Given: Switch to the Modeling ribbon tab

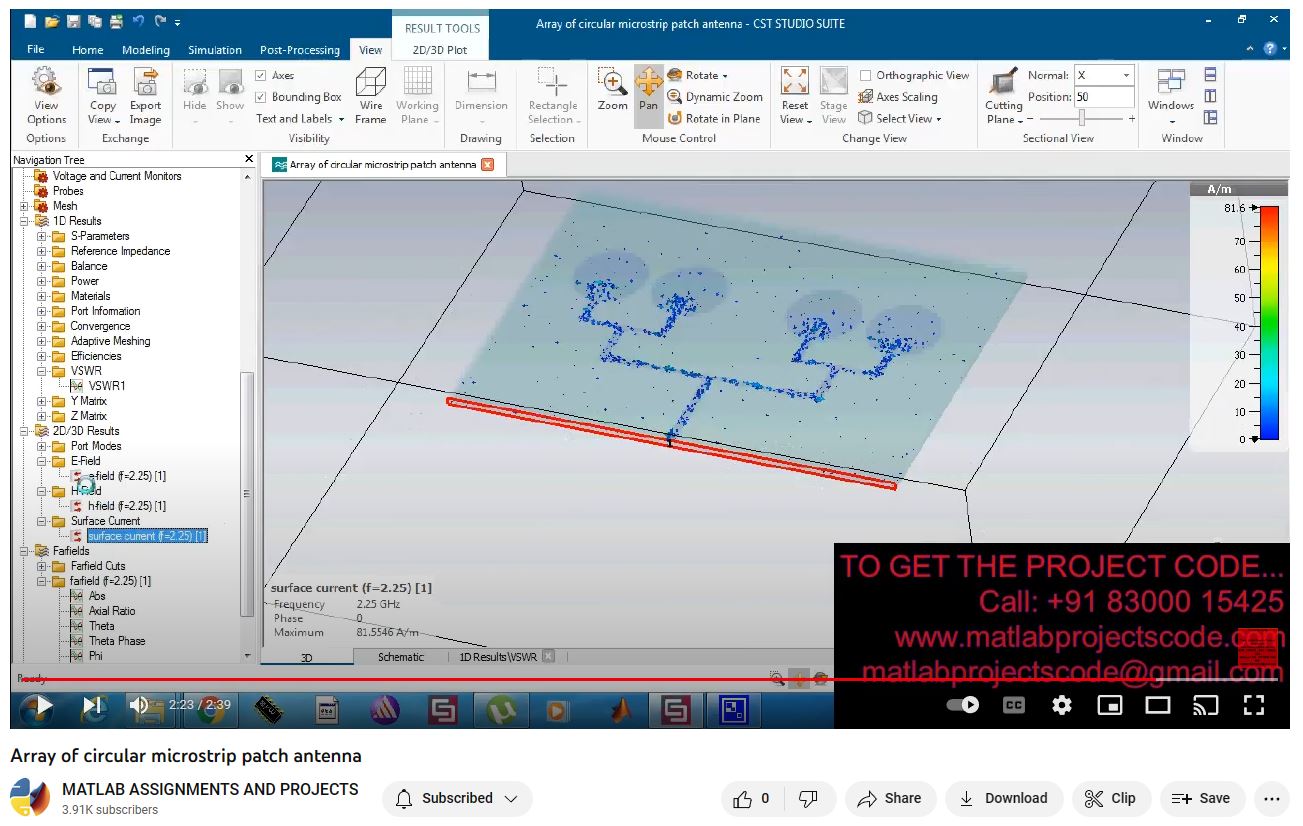Looking at the screenshot, I should 146,50.
